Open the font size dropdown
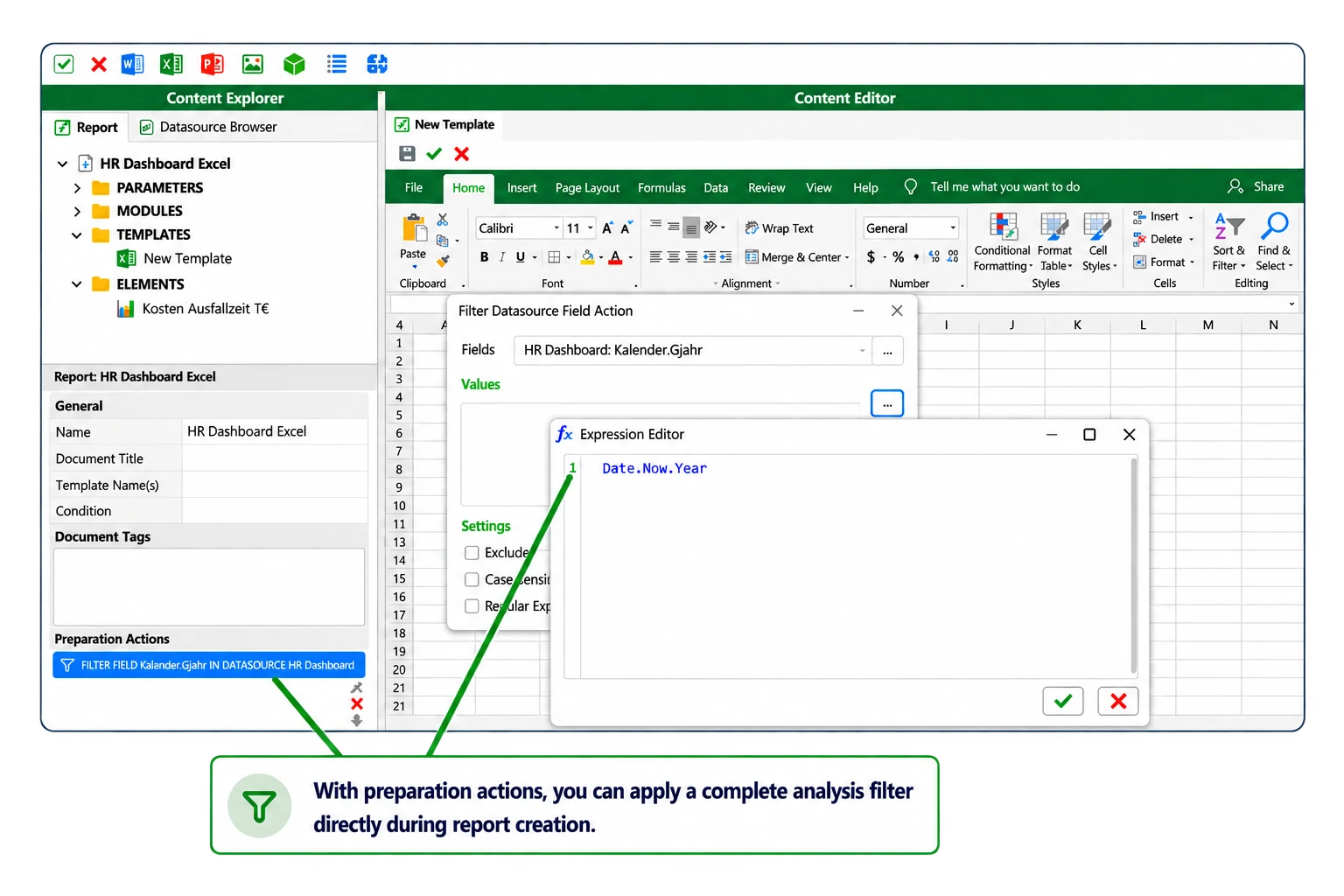Viewport: 1344px width, 896px height. pyautogui.click(x=591, y=228)
